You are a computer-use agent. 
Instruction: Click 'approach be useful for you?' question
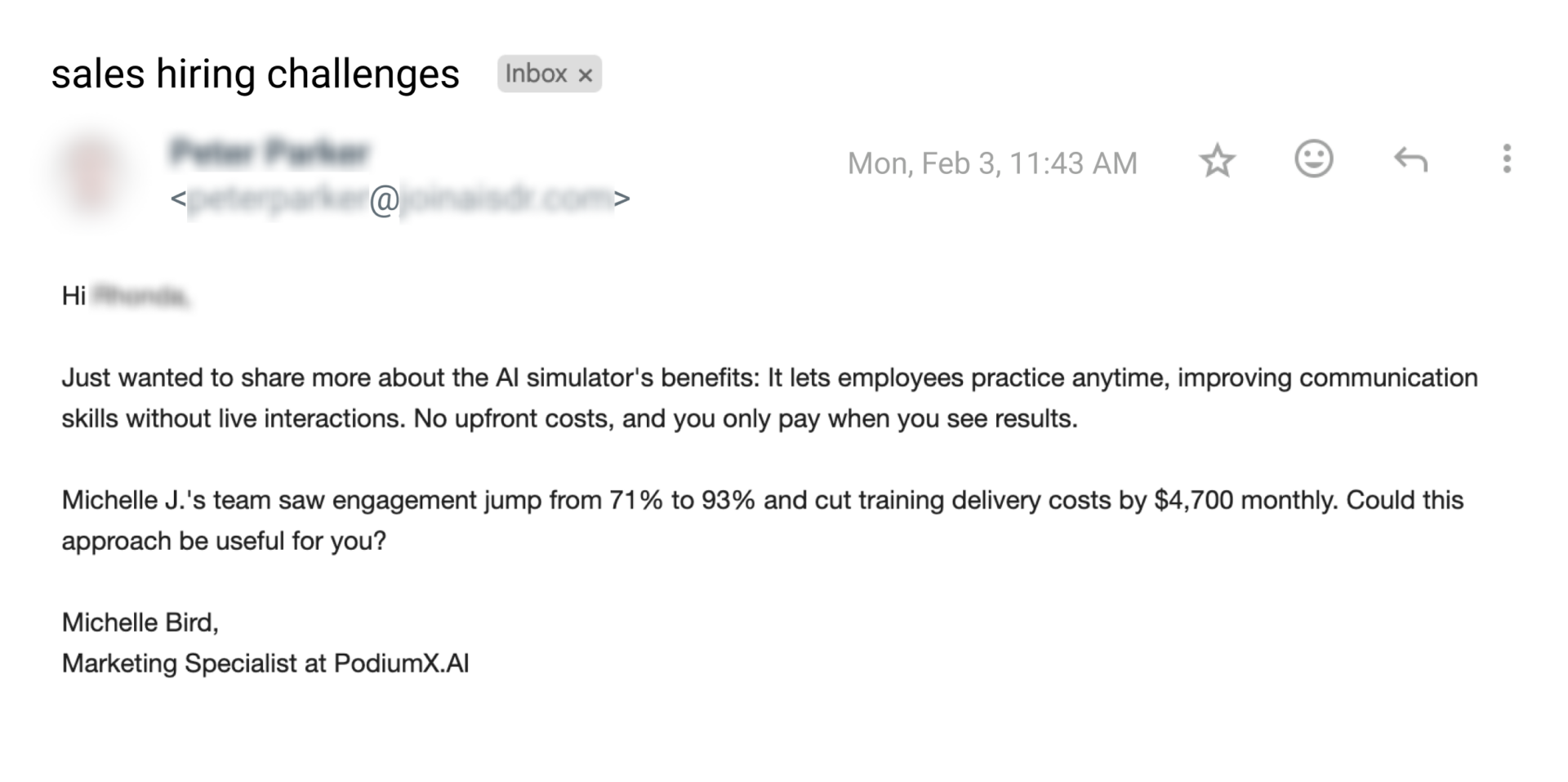[x=223, y=541]
